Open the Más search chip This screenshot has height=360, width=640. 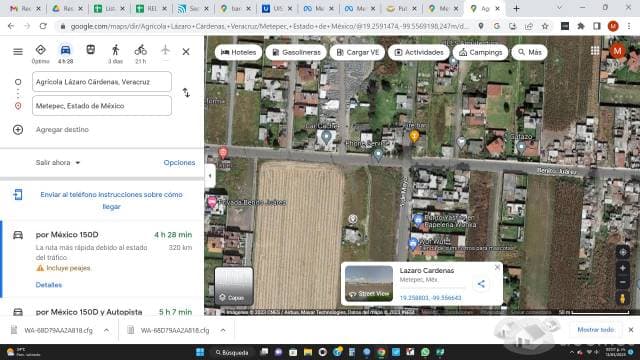(529, 52)
